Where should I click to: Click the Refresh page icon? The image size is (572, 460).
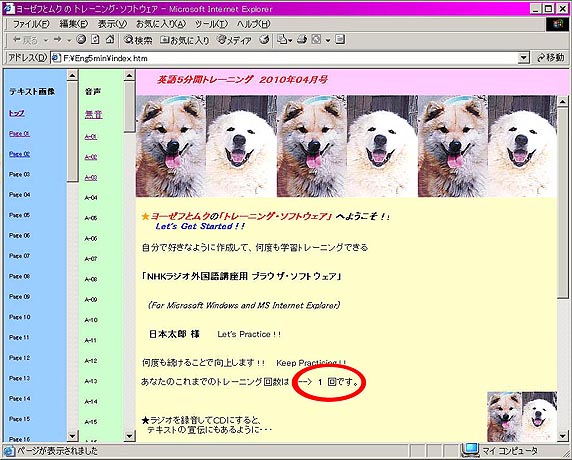(95, 39)
